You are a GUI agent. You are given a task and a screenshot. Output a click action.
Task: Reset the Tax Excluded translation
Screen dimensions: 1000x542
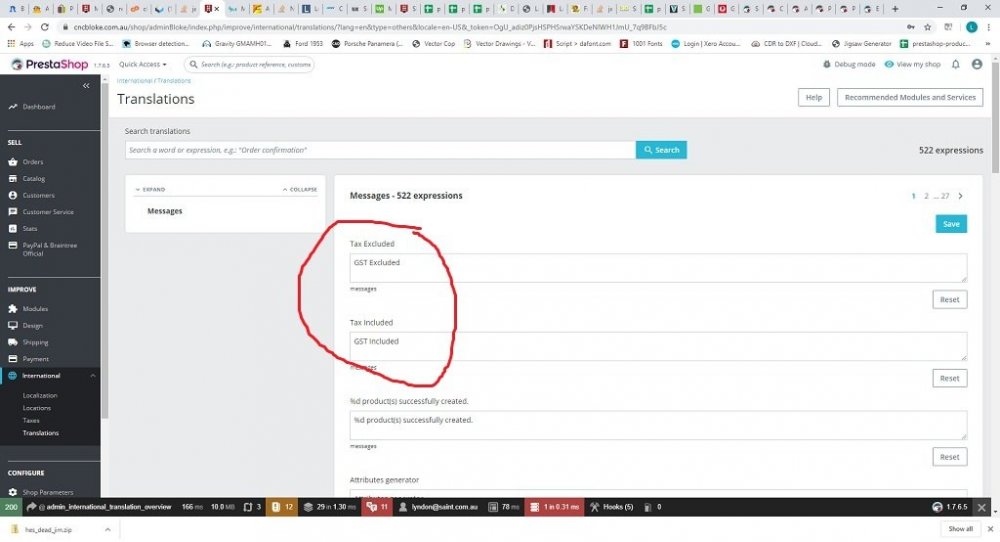click(x=949, y=300)
